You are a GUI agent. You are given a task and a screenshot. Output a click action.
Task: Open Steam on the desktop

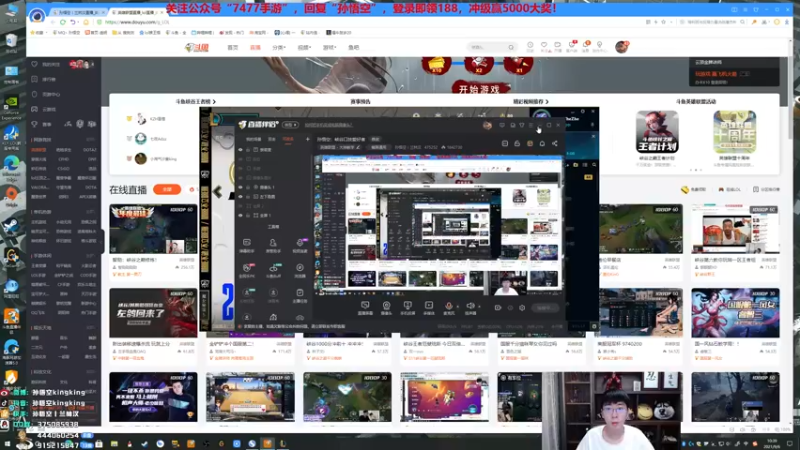[x=11, y=228]
